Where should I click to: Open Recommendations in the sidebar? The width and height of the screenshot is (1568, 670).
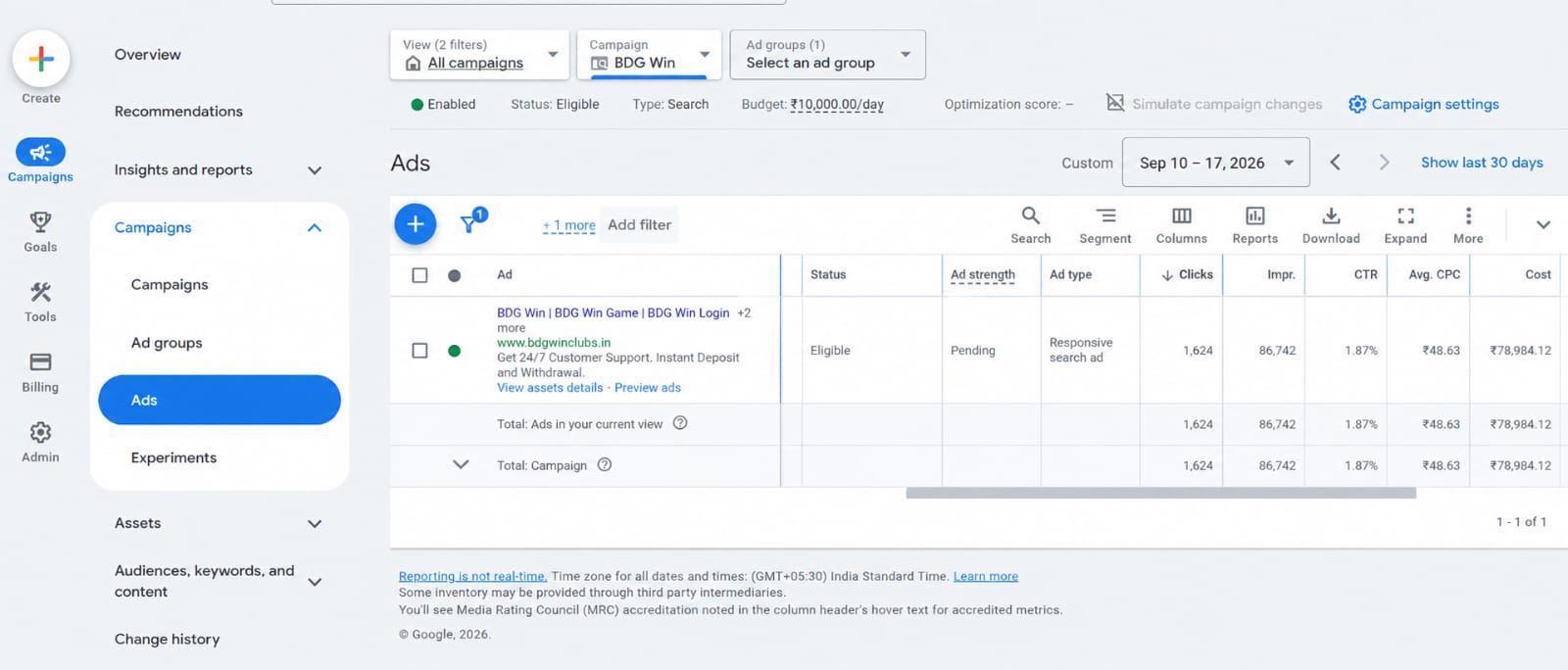178,112
